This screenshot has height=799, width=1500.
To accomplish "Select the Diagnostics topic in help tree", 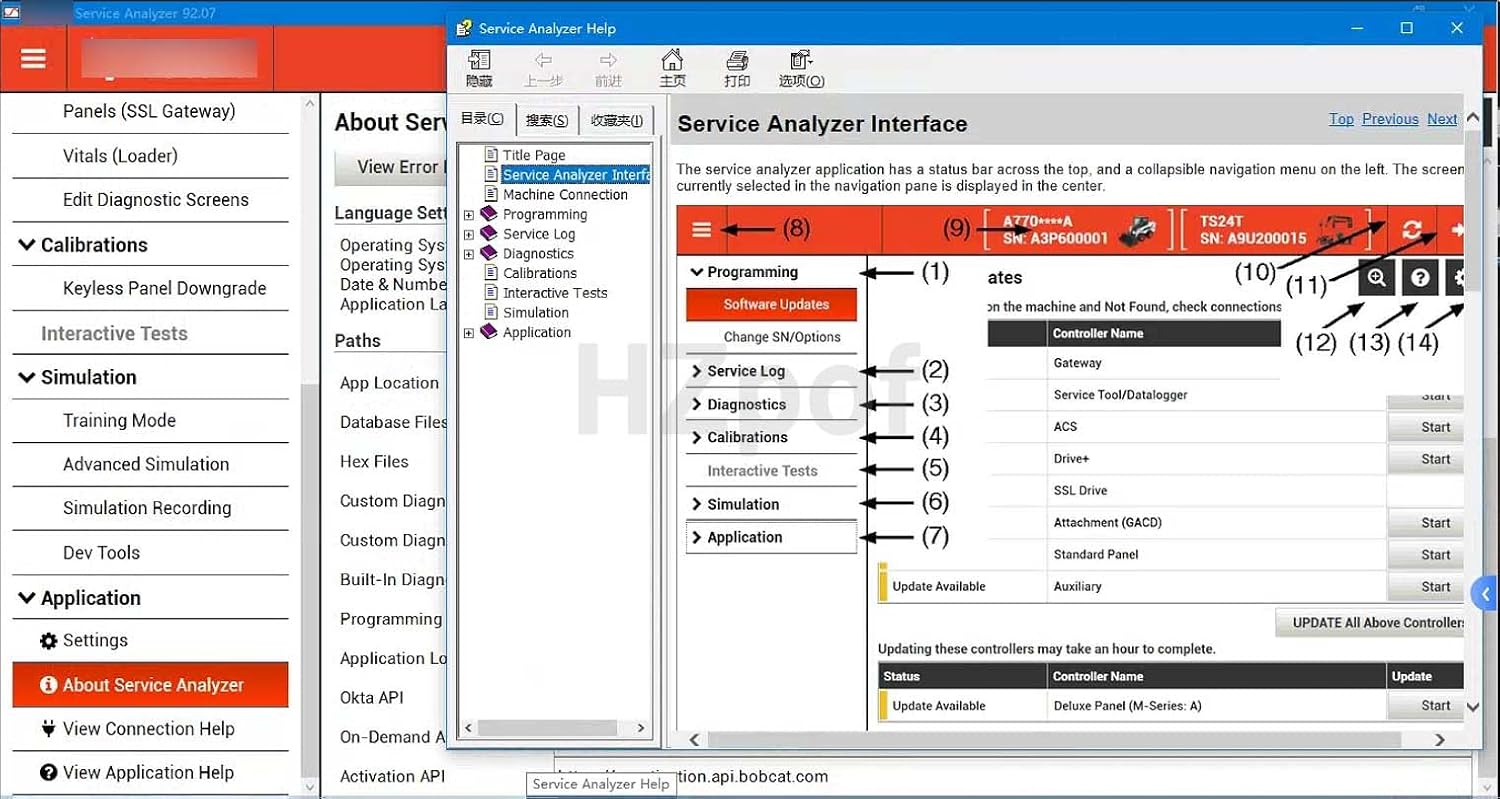I will [x=538, y=254].
